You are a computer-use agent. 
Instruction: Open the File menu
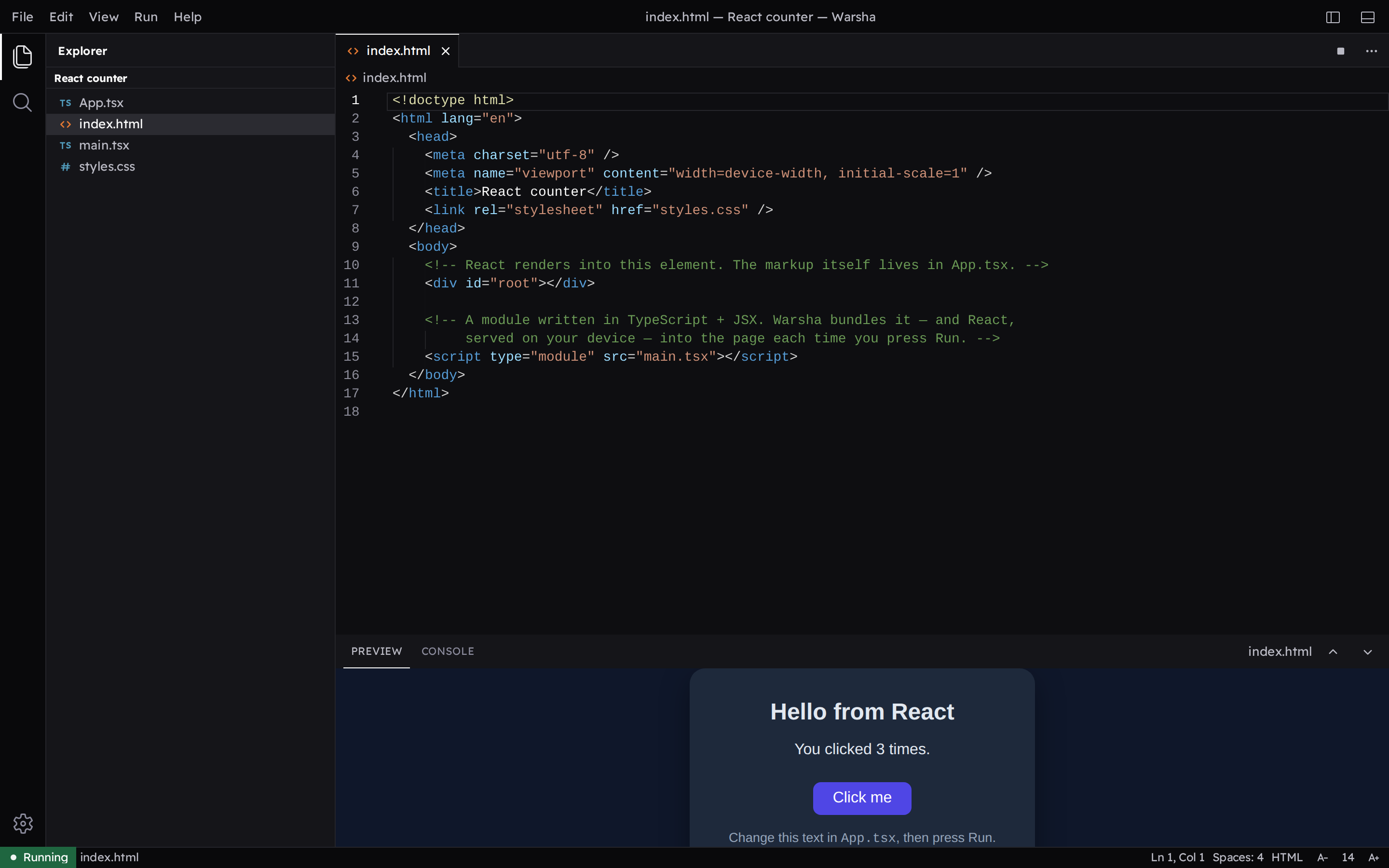coord(22,17)
